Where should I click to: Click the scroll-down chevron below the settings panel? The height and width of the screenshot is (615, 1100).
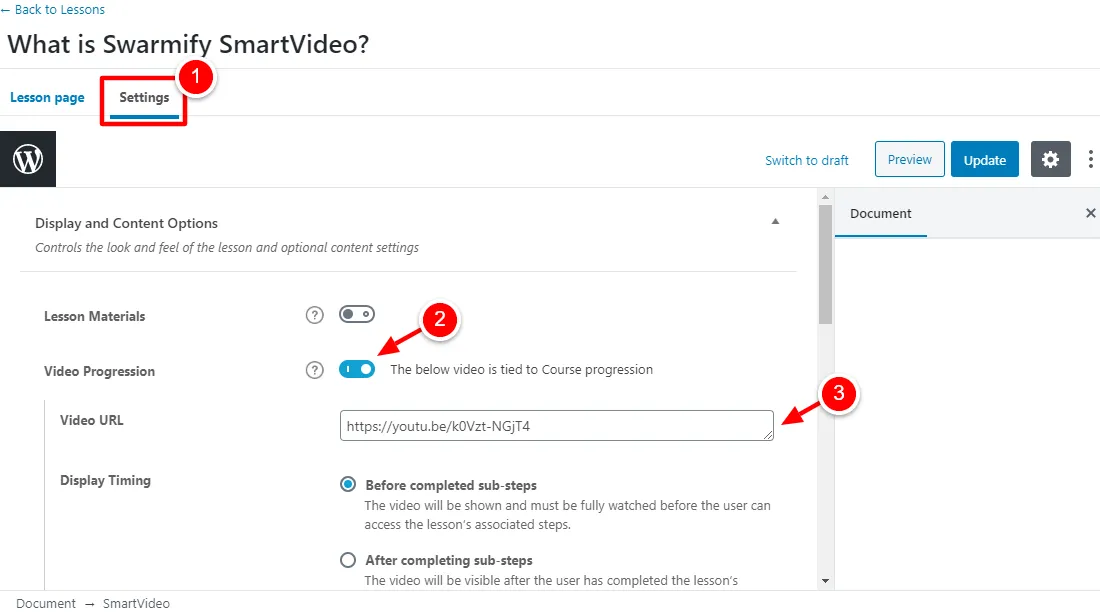825,580
